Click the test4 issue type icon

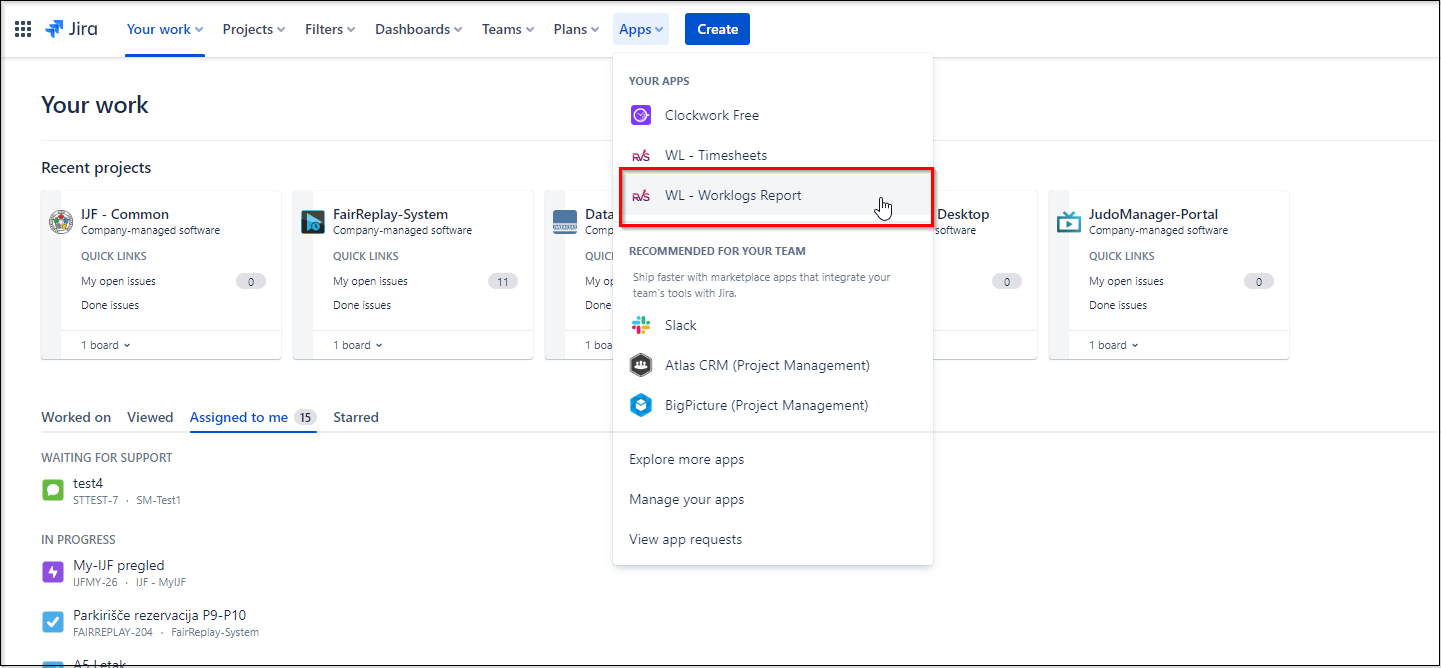pos(53,490)
